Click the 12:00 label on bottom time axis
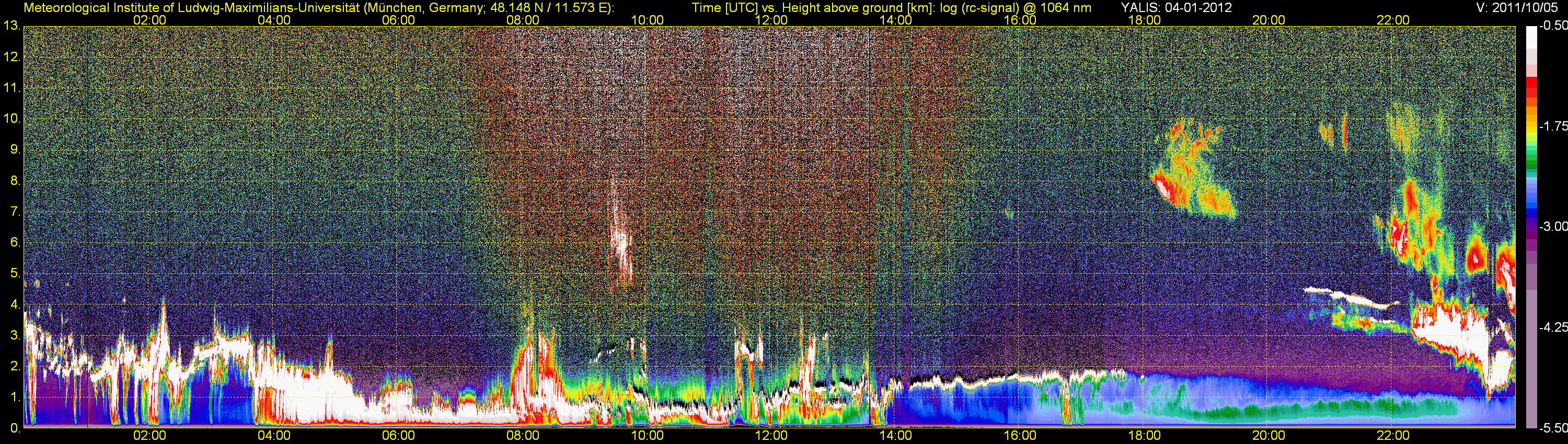The width and height of the screenshot is (1568, 444). coord(771,436)
